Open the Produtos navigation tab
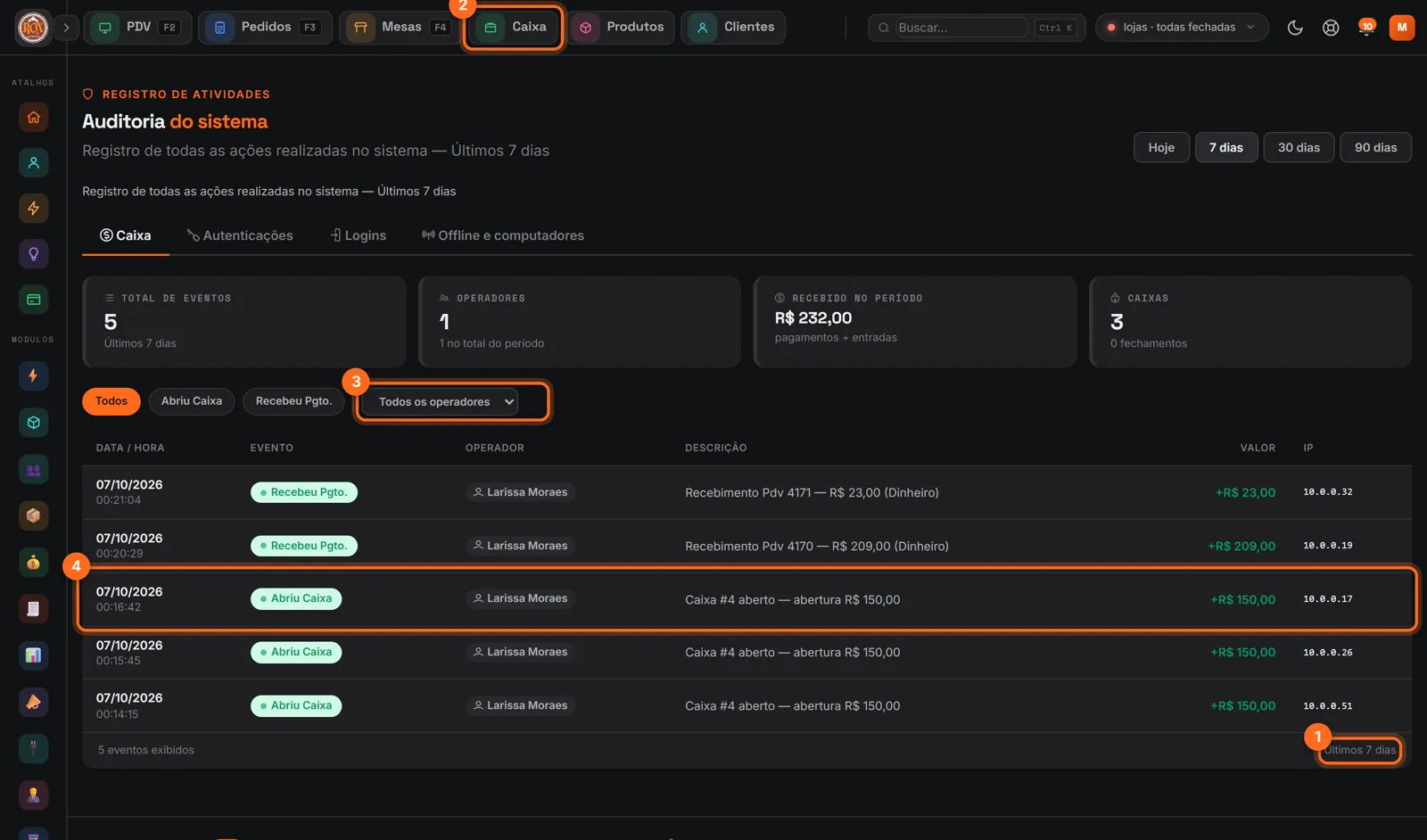The width and height of the screenshot is (1427, 840). tap(621, 28)
